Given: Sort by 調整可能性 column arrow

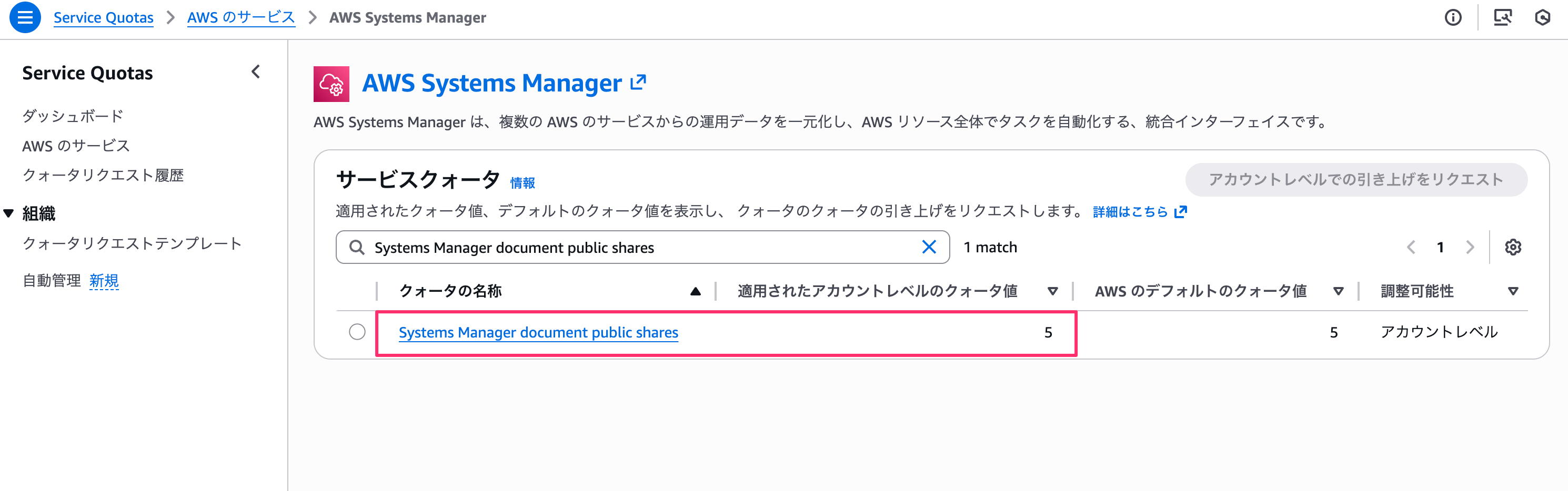Looking at the screenshot, I should (1513, 291).
